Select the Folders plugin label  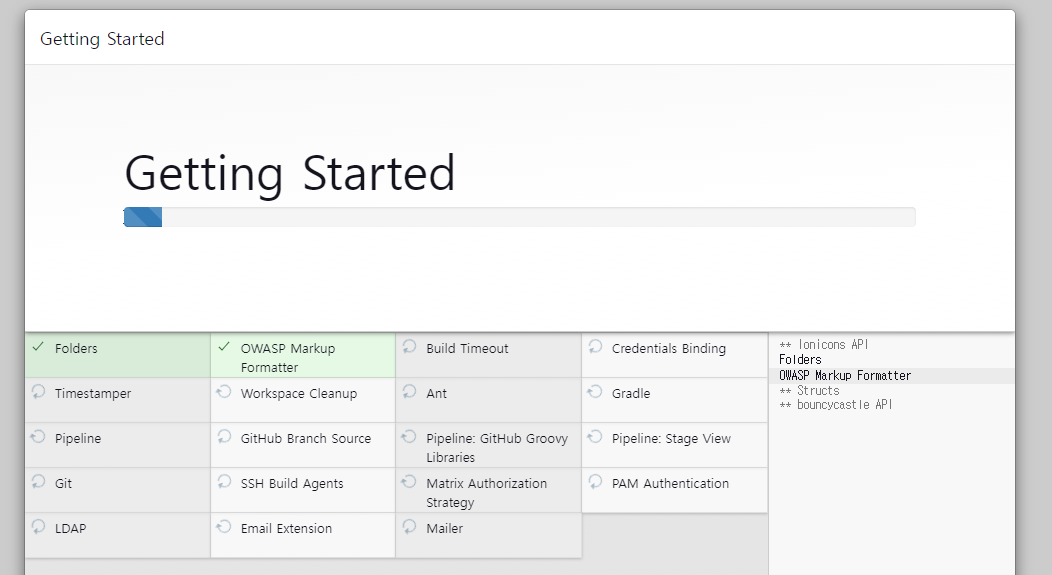tap(76, 348)
